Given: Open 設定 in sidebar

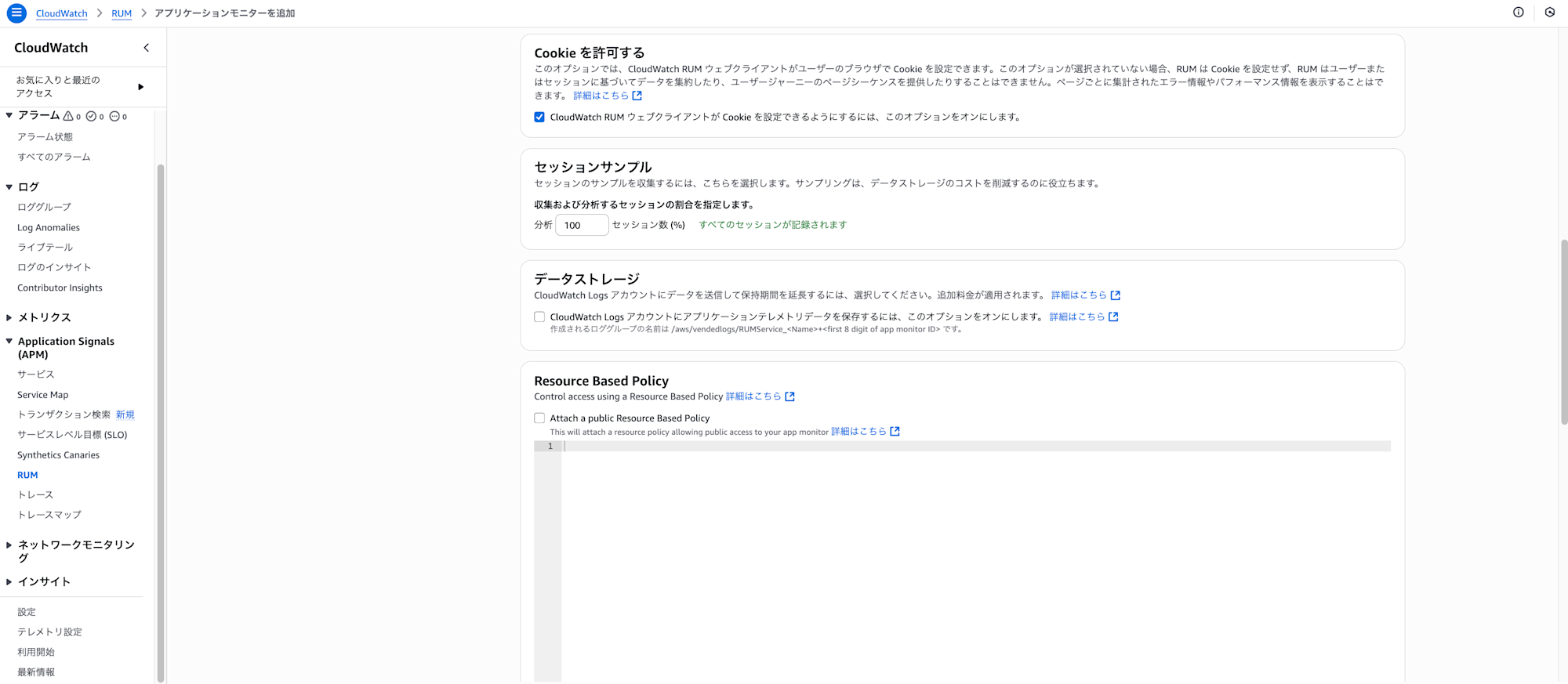Looking at the screenshot, I should point(27,612).
